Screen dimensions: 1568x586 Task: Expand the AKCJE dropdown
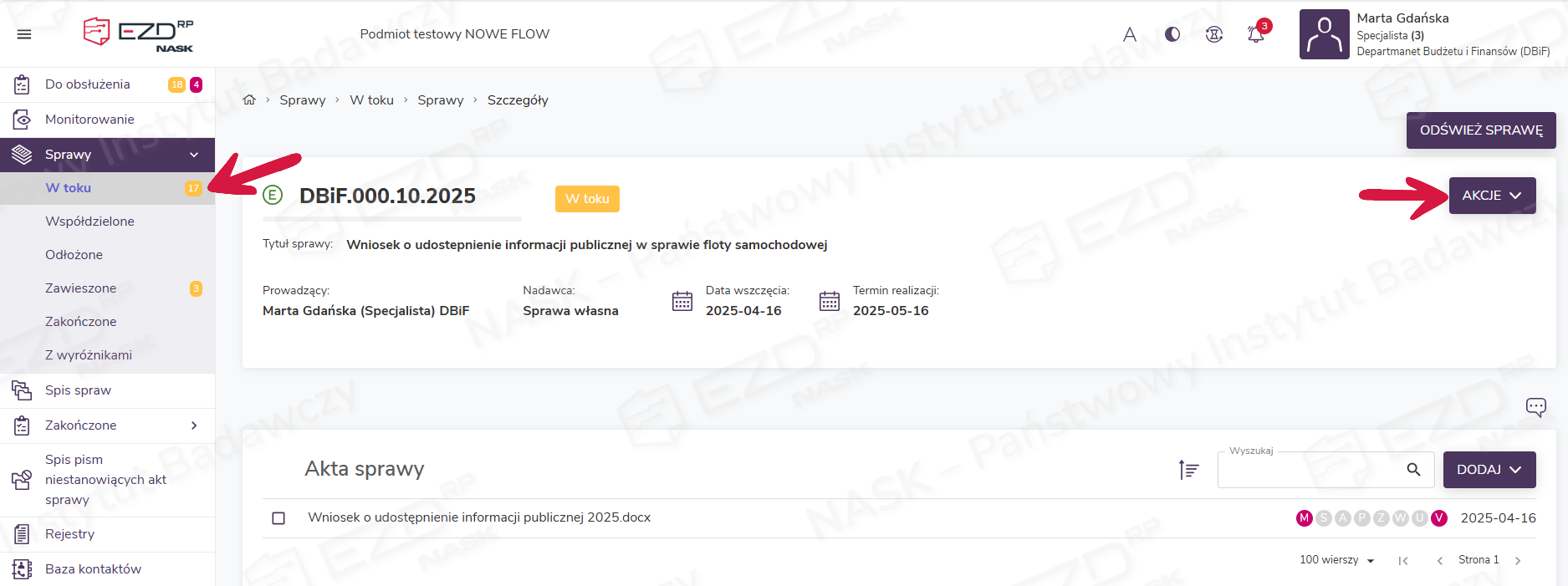[1492, 196]
